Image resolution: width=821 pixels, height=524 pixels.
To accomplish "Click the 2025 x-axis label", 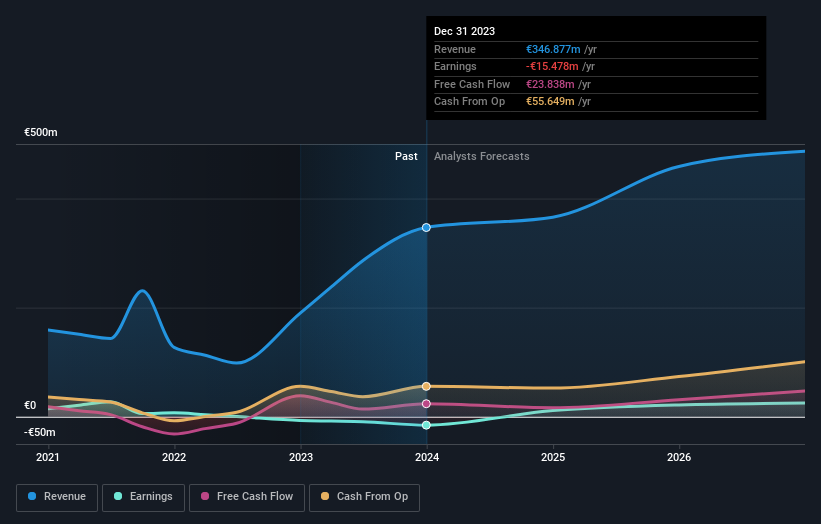I will pyautogui.click(x=553, y=457).
